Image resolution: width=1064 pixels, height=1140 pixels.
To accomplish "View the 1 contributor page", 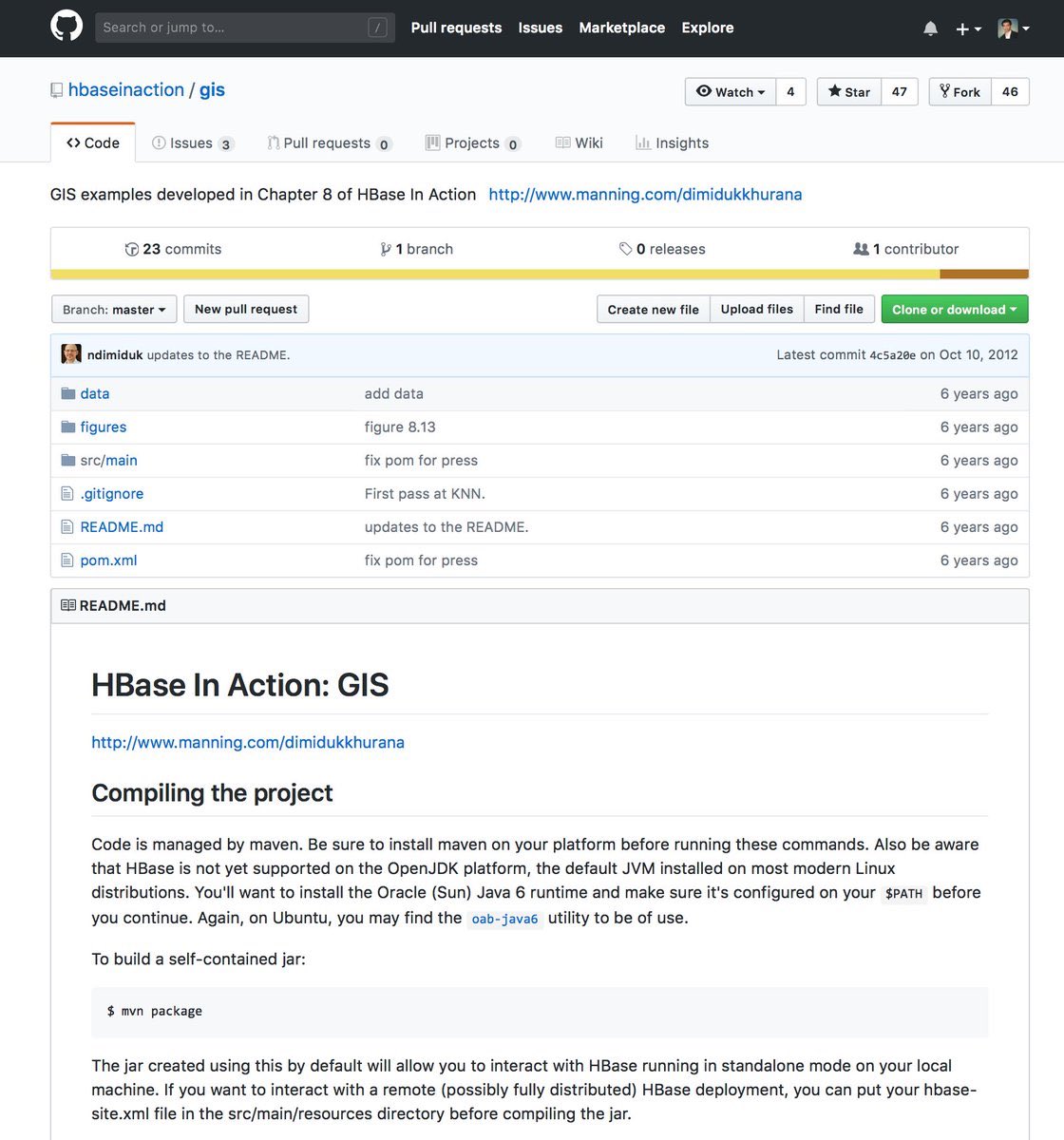I will click(906, 249).
